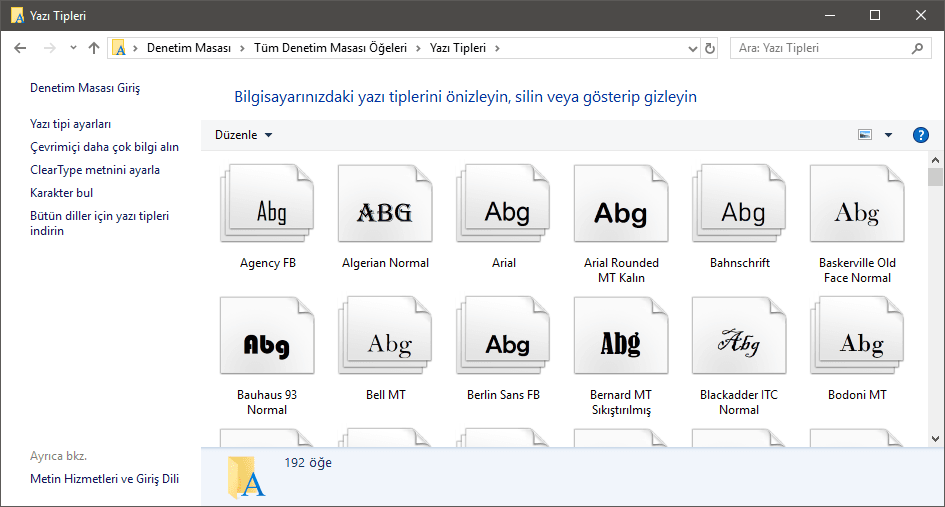This screenshot has width=945, height=507.
Task: Click the Berlin Sans FB name label
Action: 503,395
